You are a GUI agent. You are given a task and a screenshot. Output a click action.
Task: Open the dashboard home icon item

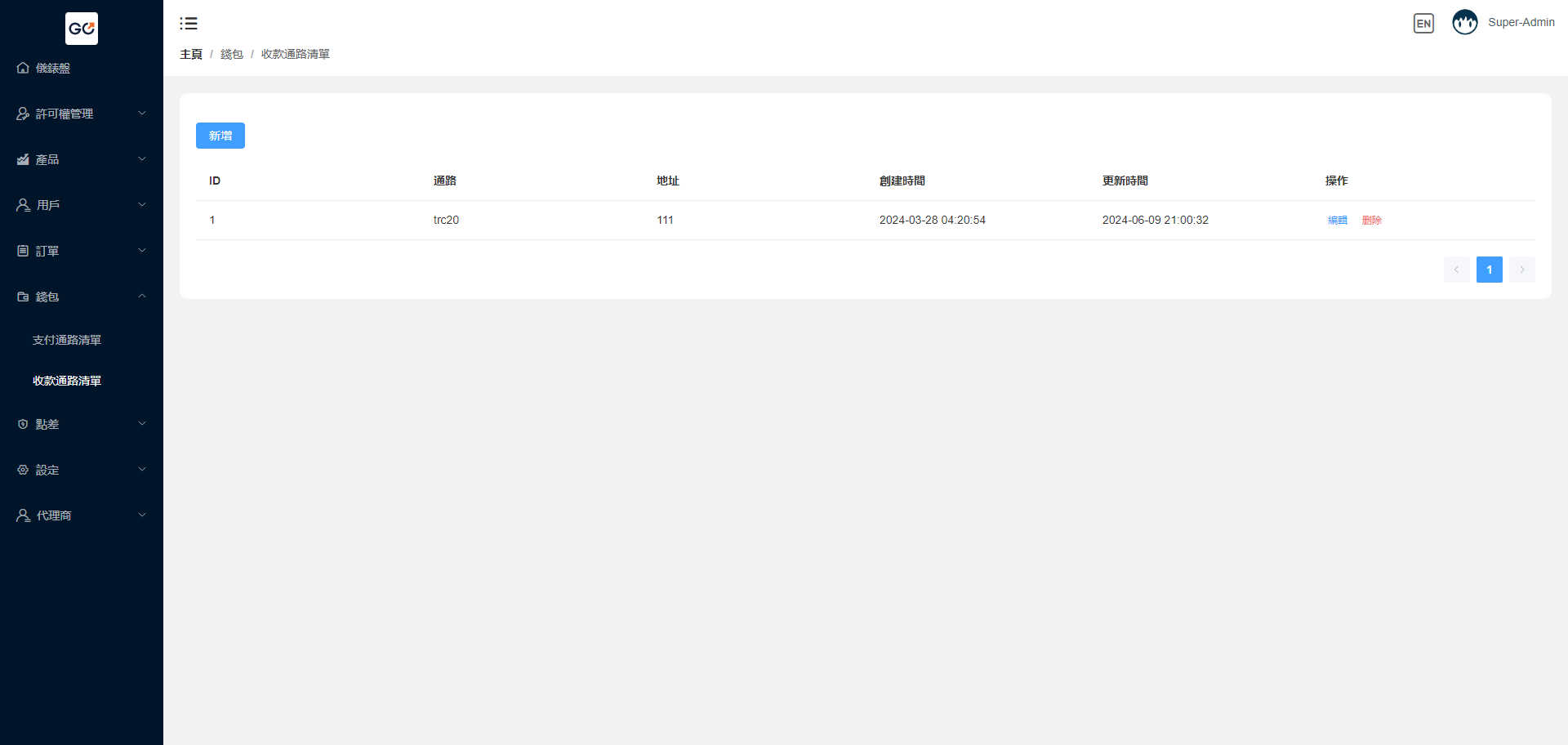click(x=23, y=68)
